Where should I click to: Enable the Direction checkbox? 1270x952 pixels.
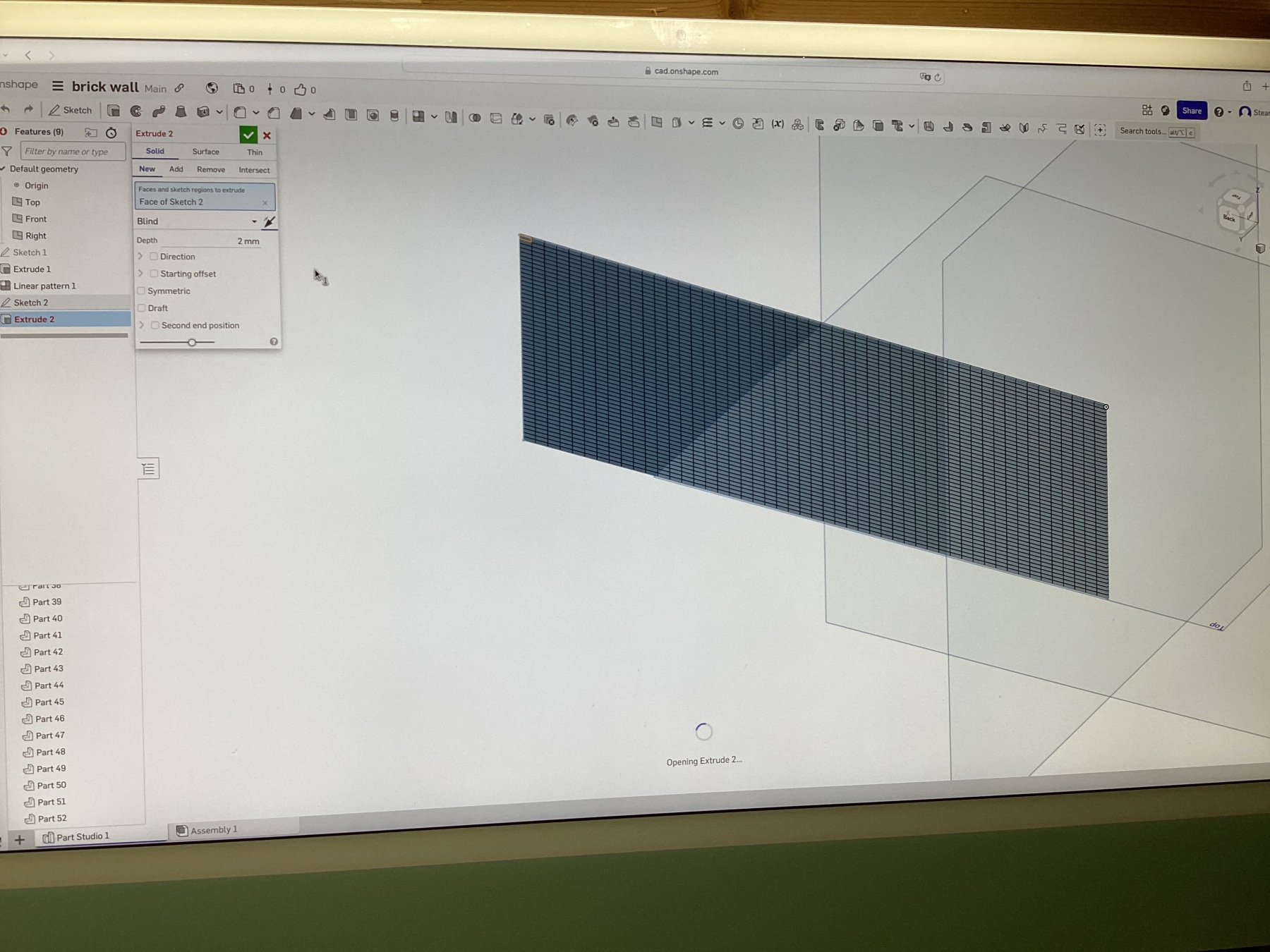(153, 257)
